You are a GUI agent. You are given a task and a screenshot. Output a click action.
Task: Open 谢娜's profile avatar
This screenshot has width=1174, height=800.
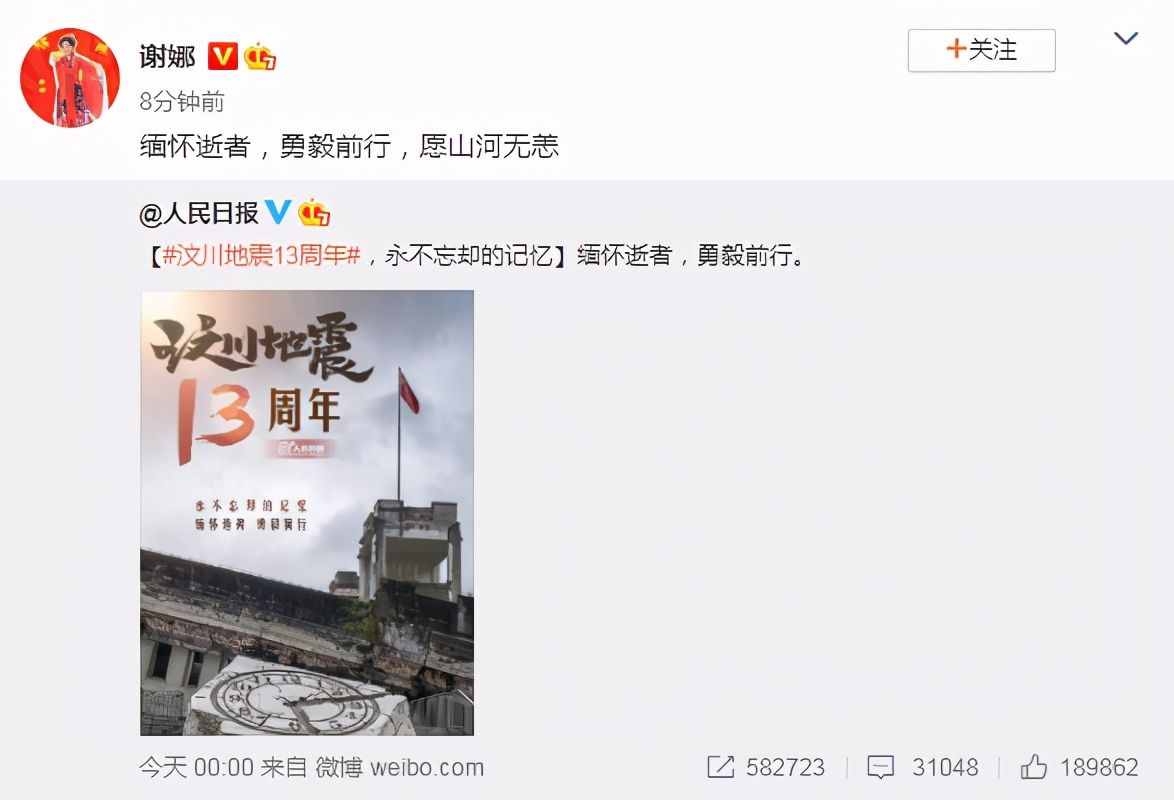70,78
